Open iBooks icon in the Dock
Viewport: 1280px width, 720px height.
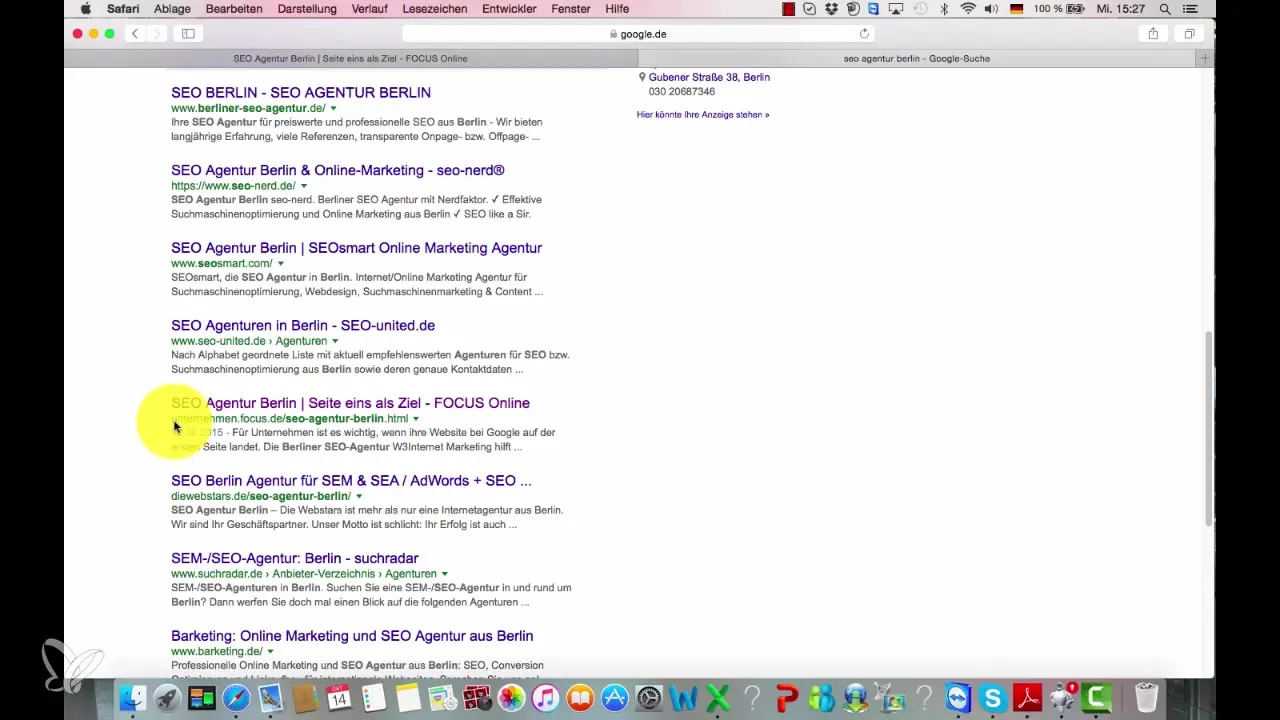(x=580, y=697)
